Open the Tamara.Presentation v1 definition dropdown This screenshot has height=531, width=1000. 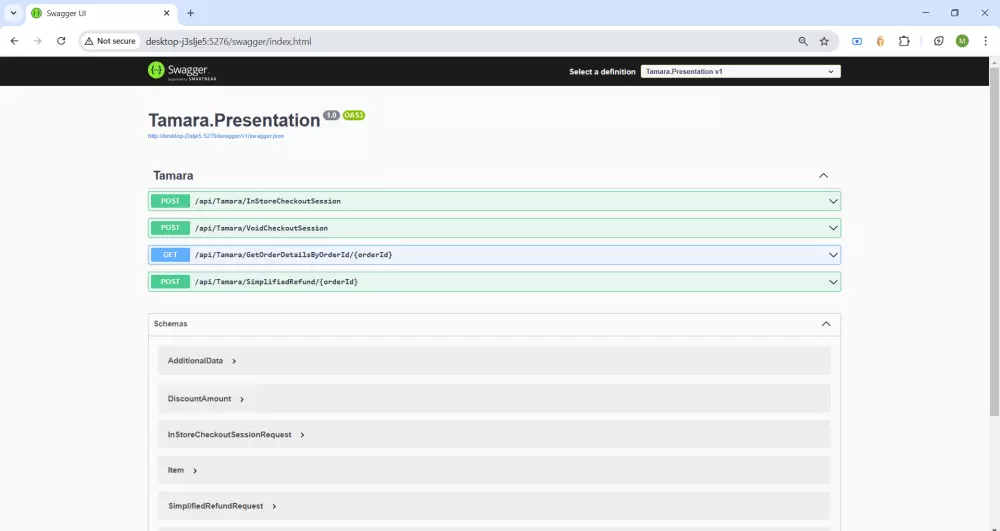pyautogui.click(x=740, y=71)
